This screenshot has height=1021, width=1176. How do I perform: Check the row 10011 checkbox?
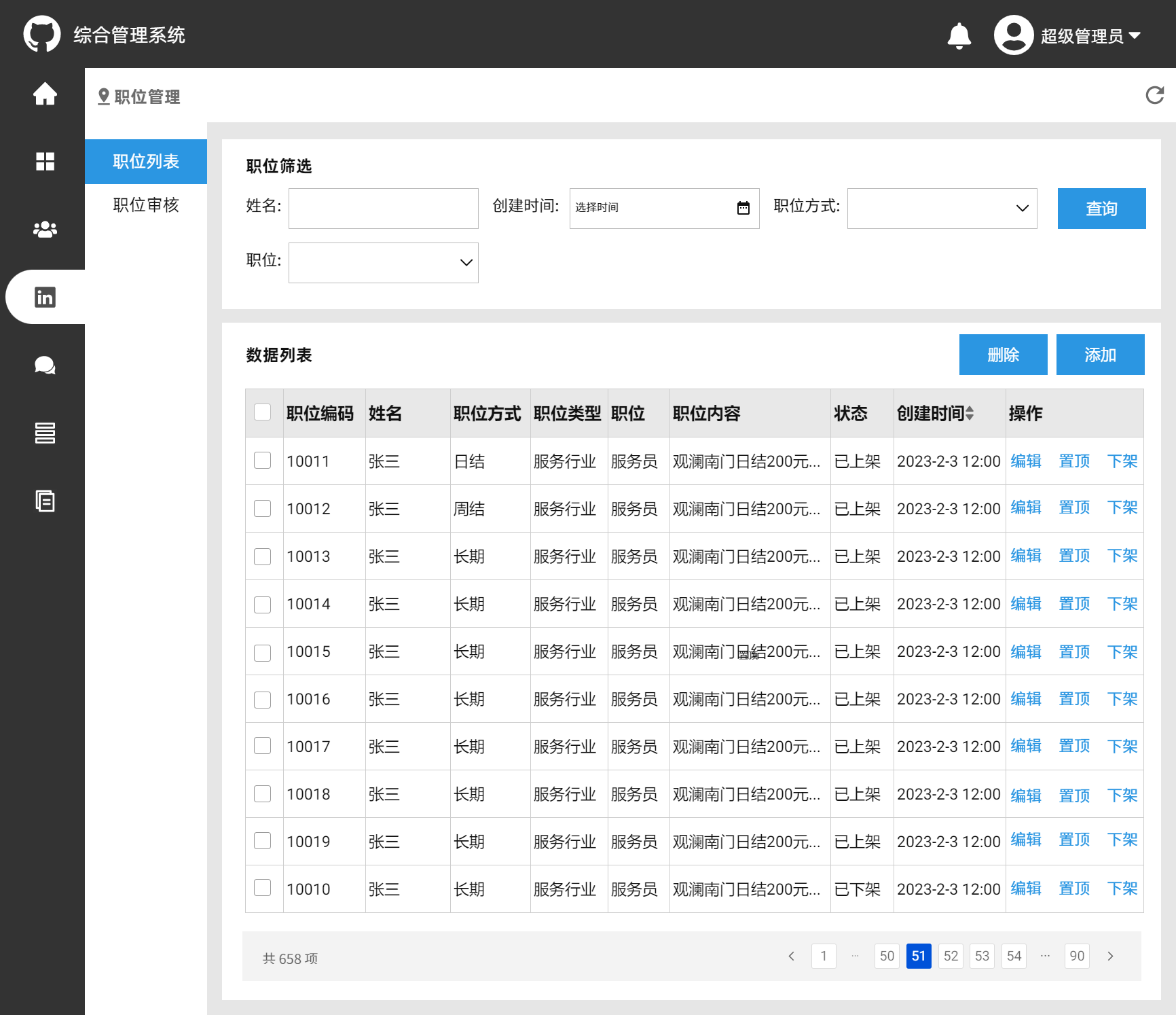click(x=262, y=461)
